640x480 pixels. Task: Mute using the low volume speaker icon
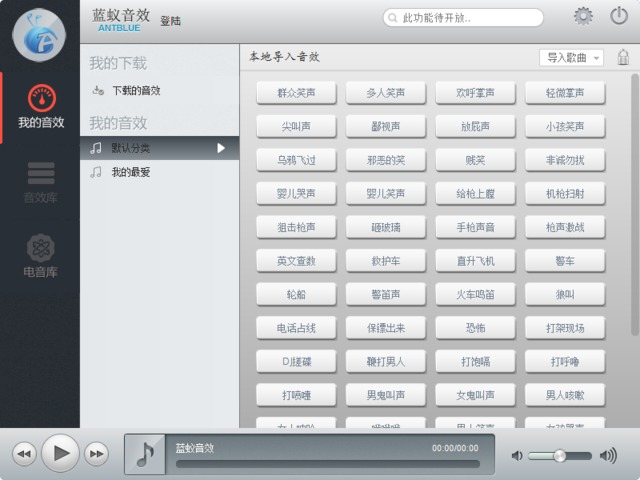pos(517,456)
